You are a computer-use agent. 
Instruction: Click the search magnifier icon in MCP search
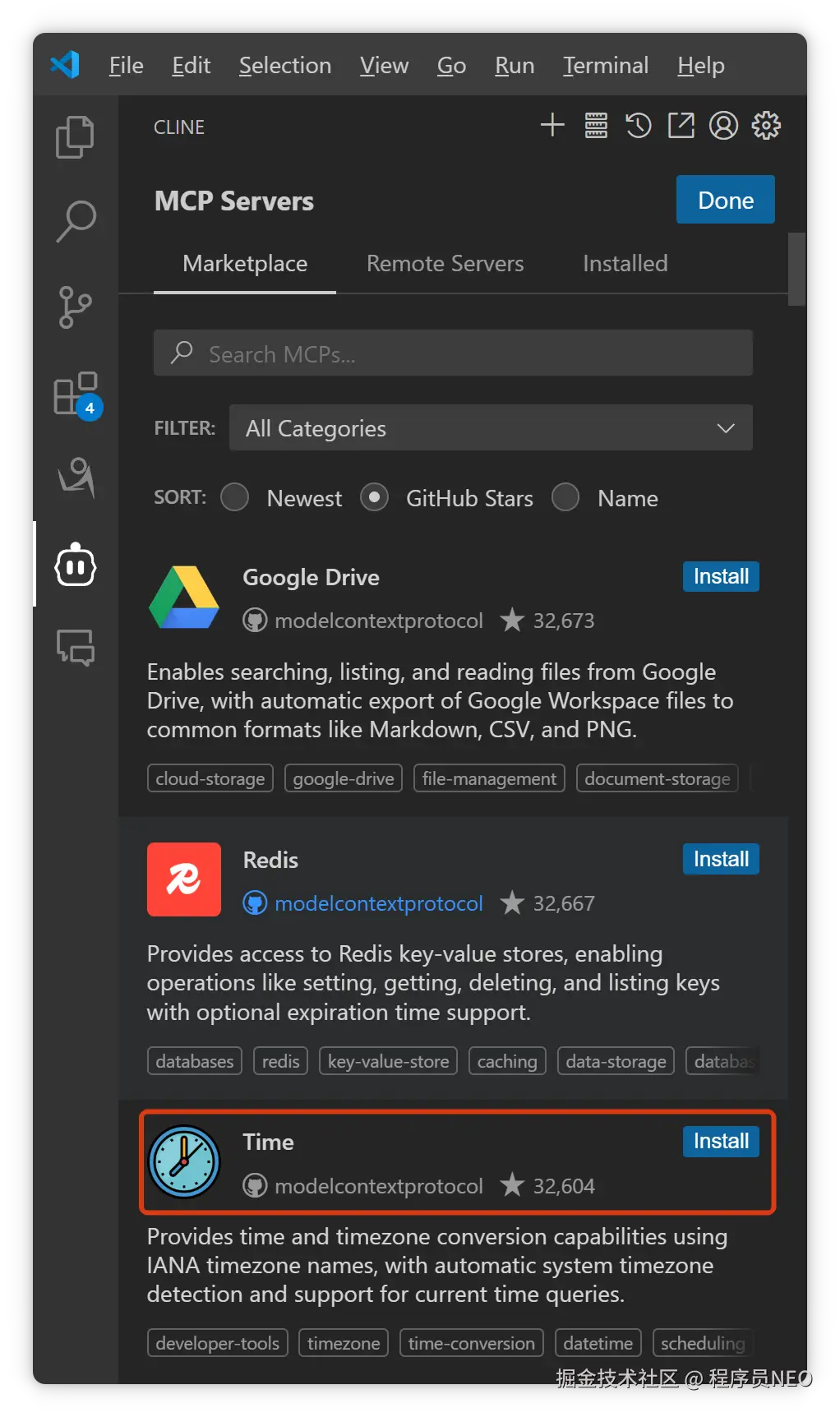(182, 353)
